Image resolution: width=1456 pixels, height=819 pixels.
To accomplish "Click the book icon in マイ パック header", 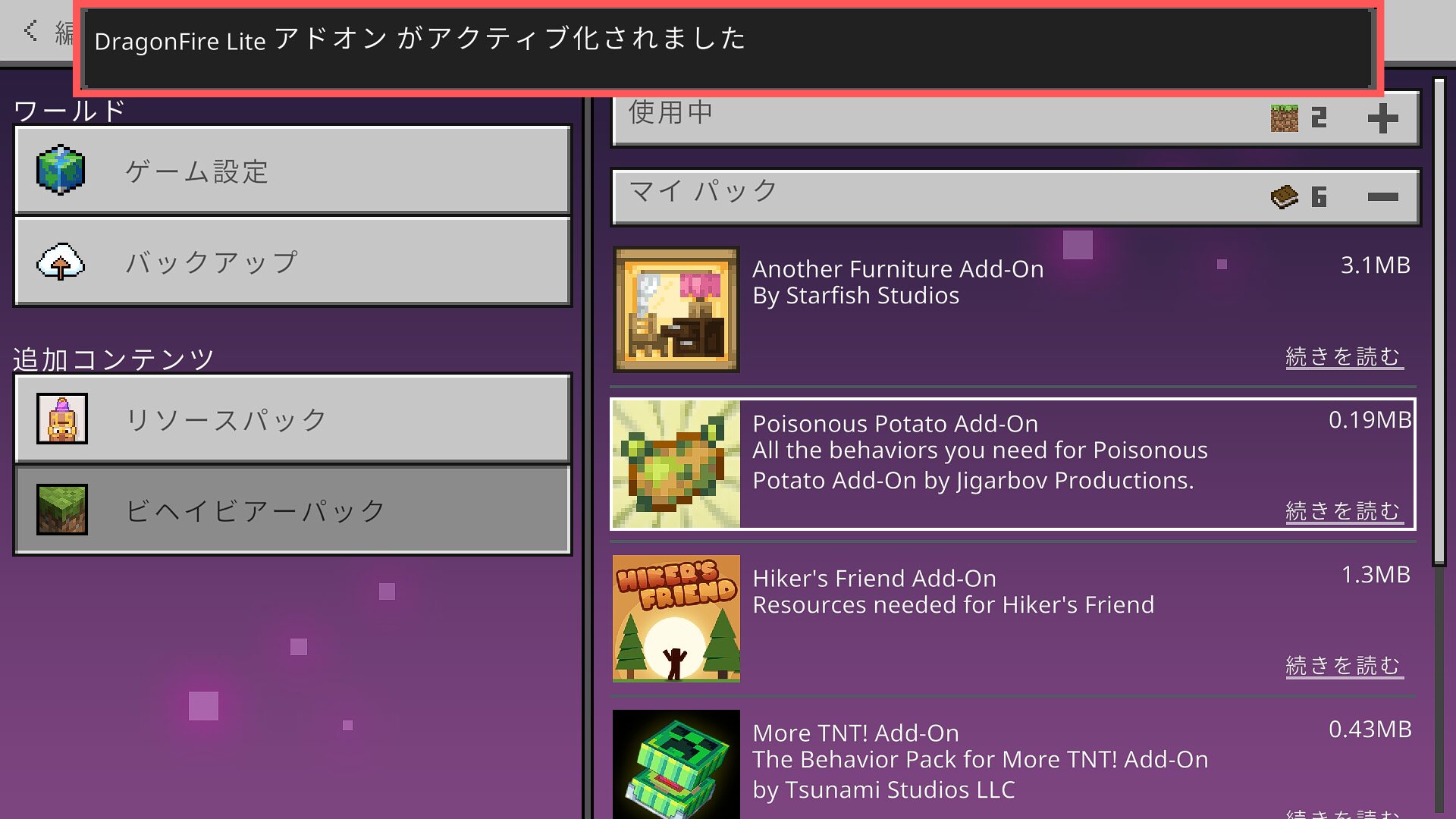I will 1285,197.
